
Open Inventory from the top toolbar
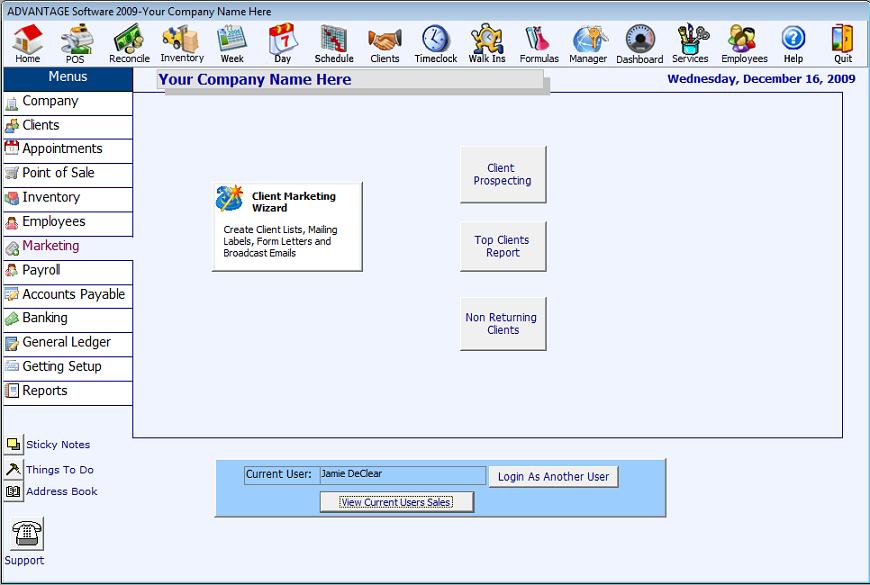pyautogui.click(x=182, y=43)
